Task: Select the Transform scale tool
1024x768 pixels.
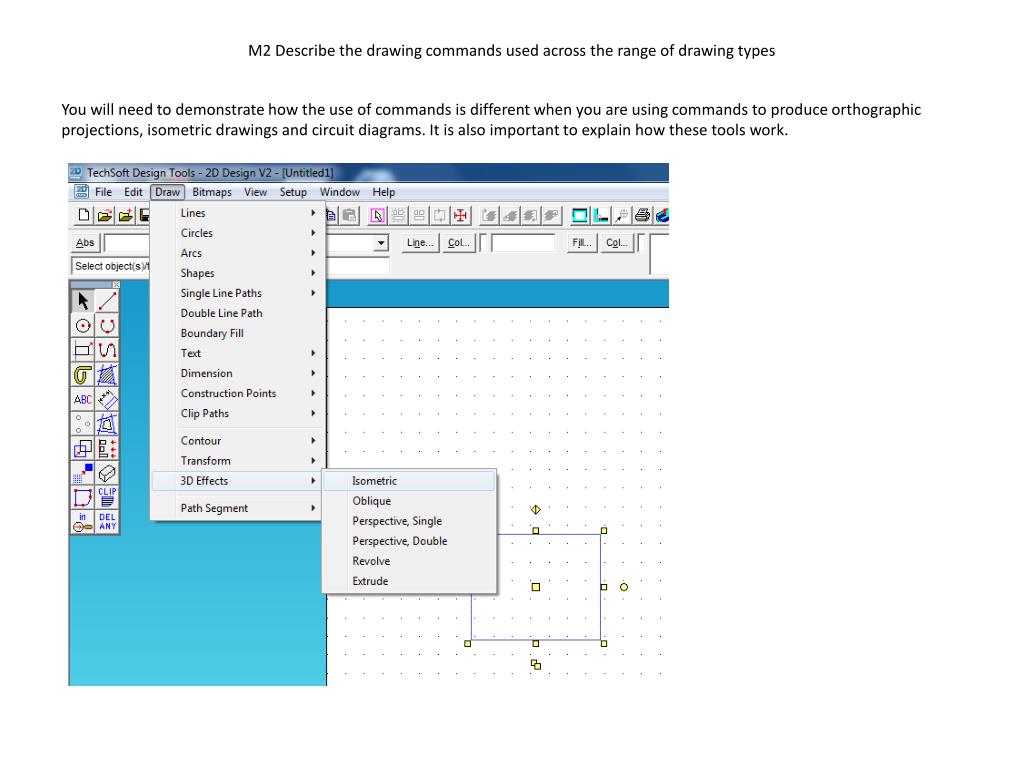Action: tap(82, 473)
